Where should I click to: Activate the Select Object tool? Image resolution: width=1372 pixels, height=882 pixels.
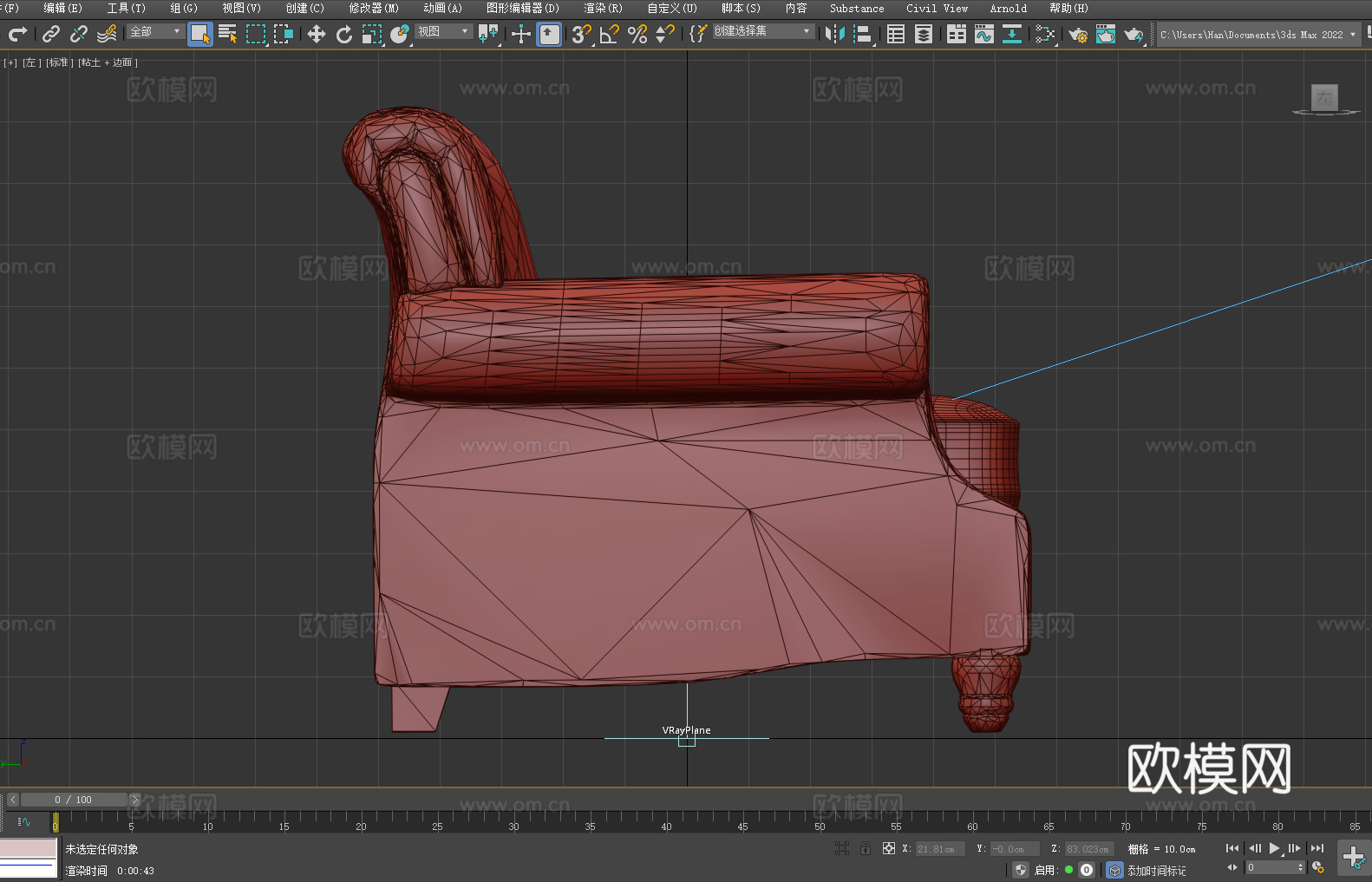coord(200,35)
